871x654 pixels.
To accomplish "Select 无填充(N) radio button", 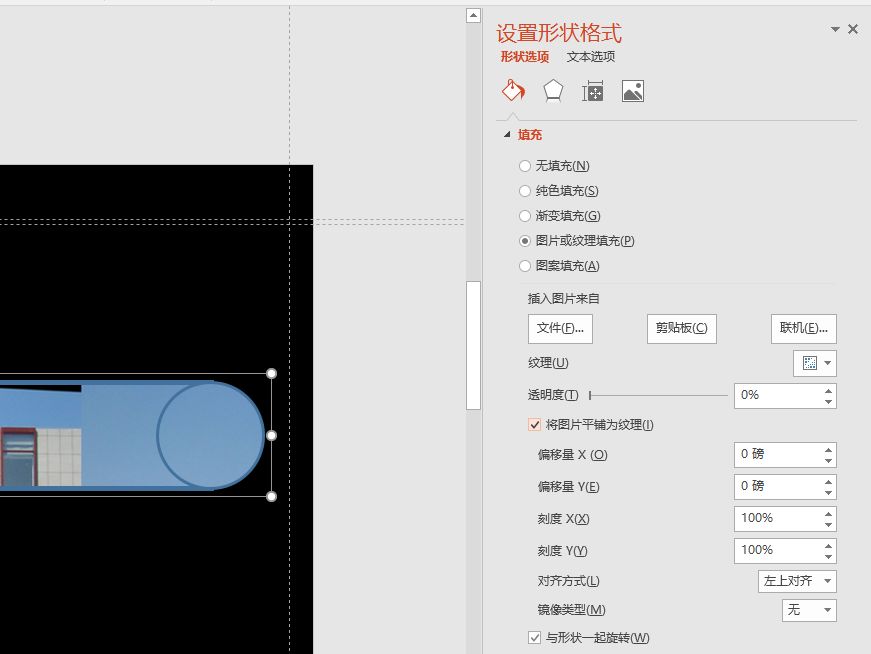I will (x=524, y=166).
